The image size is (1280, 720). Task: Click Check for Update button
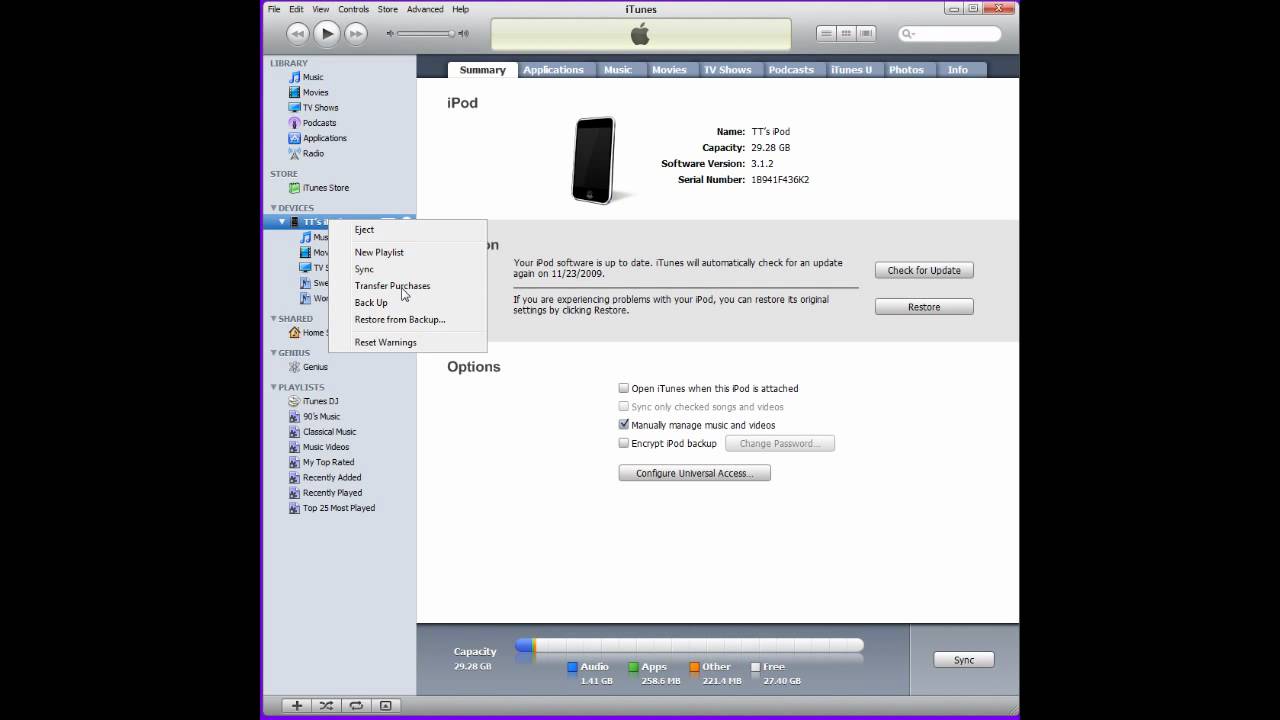(x=924, y=270)
